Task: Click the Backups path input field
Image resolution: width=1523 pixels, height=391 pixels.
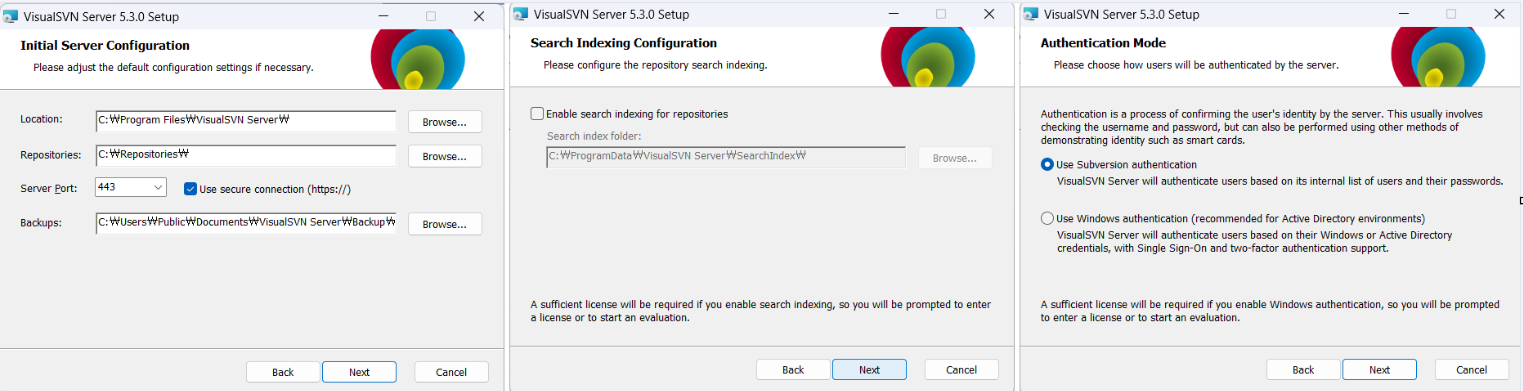Action: click(246, 223)
